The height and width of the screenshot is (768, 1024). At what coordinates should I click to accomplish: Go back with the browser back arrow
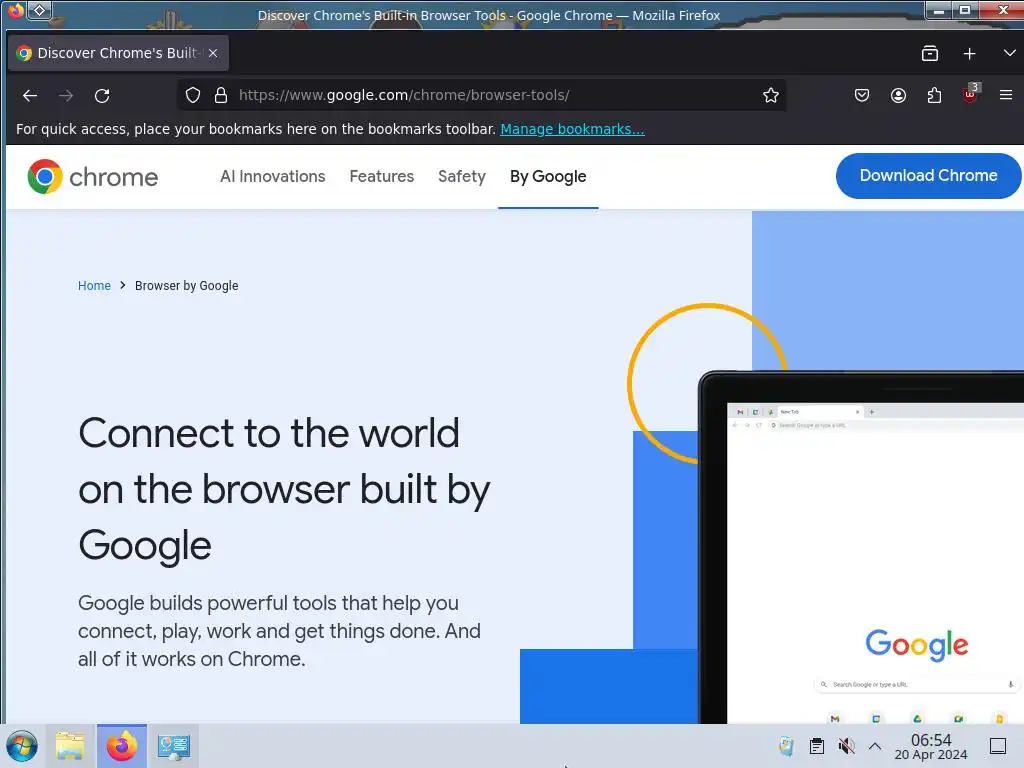[29, 95]
